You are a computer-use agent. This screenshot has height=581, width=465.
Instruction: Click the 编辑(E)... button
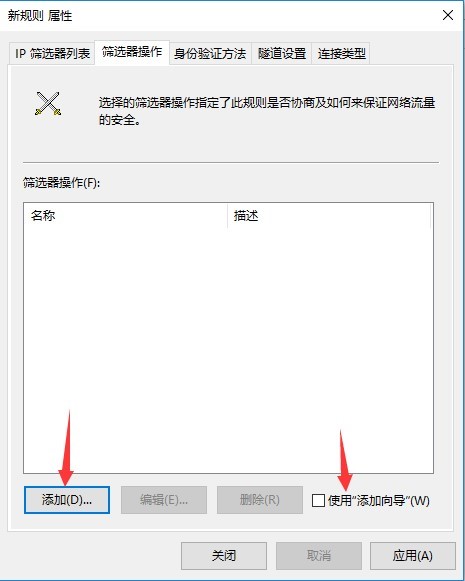point(164,500)
